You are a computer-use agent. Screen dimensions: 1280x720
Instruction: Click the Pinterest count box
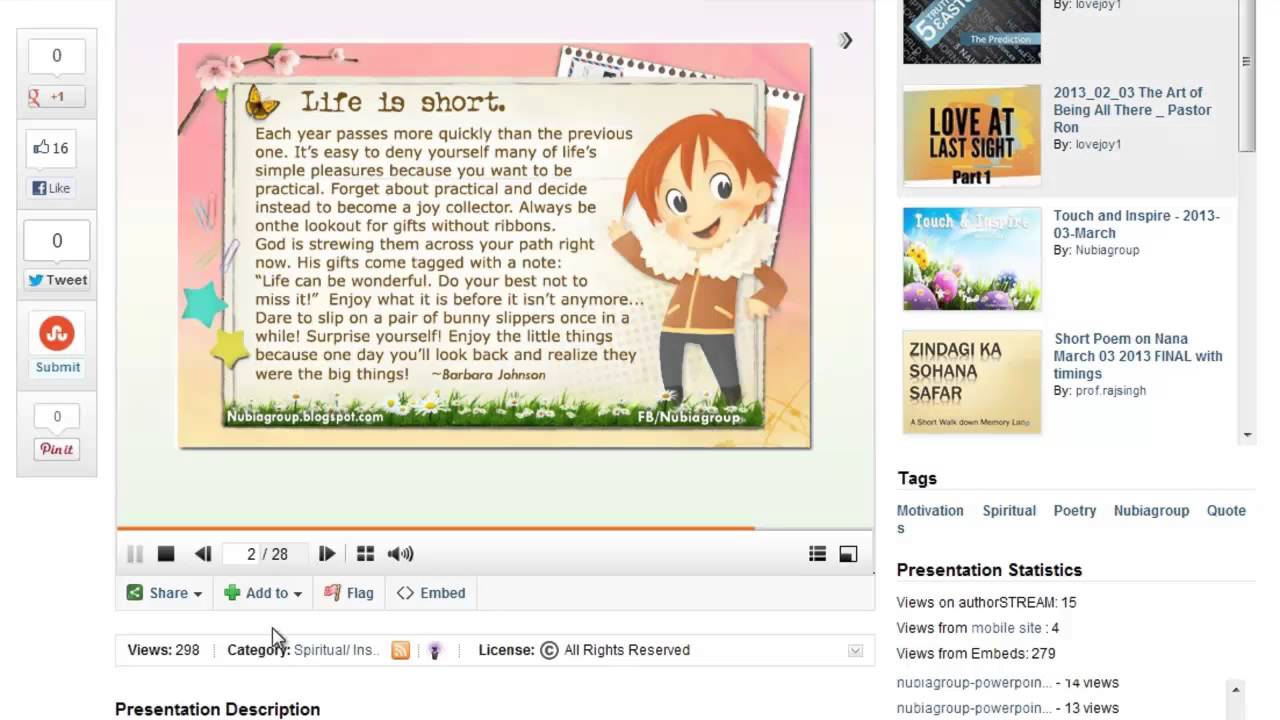tap(57, 417)
